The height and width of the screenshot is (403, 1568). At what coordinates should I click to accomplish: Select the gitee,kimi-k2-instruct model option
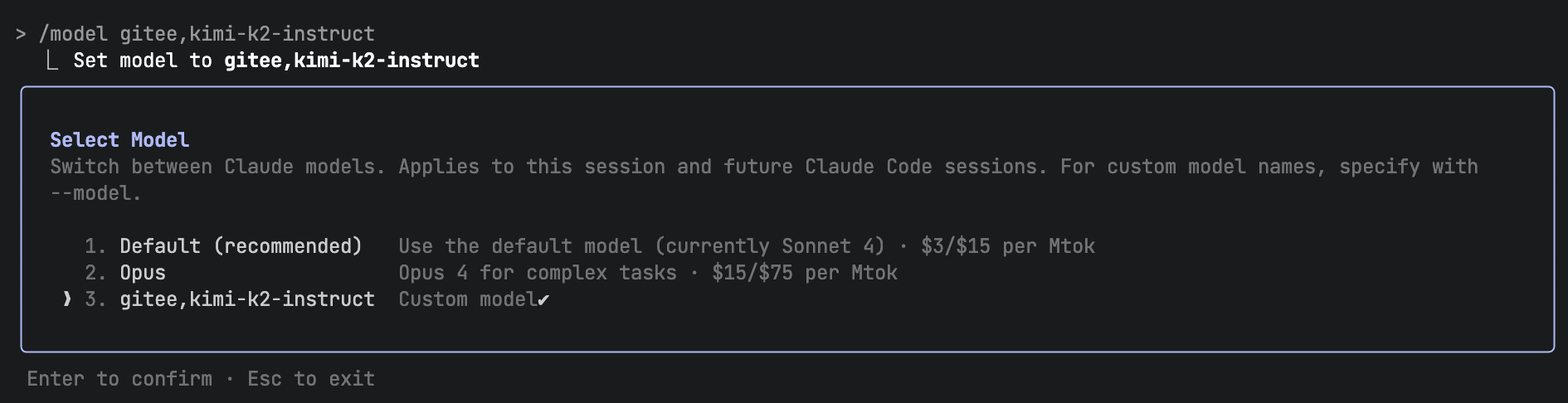point(246,299)
